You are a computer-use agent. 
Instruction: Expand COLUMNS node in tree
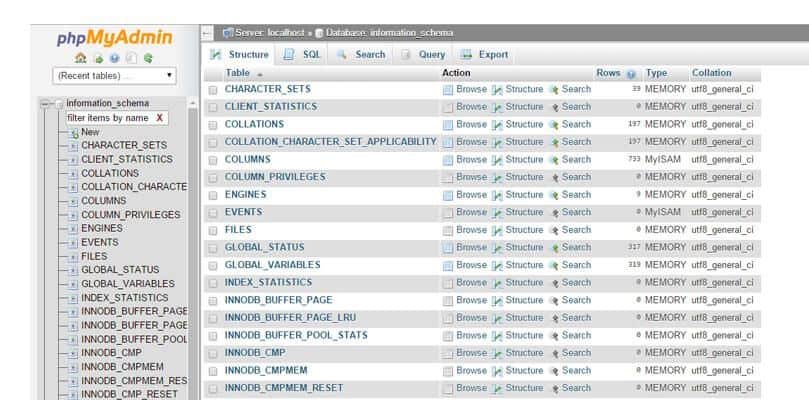73,201
